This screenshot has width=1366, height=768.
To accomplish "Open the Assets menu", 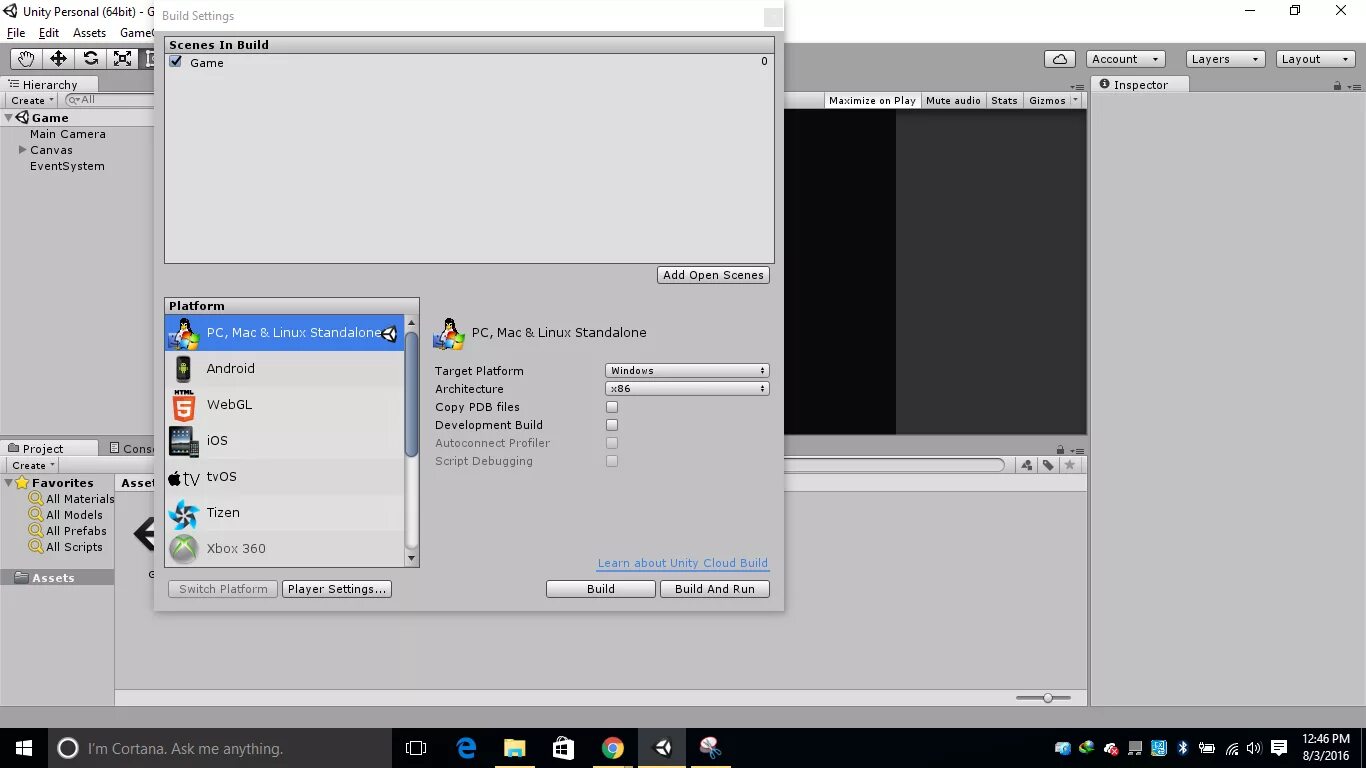I will click(89, 33).
